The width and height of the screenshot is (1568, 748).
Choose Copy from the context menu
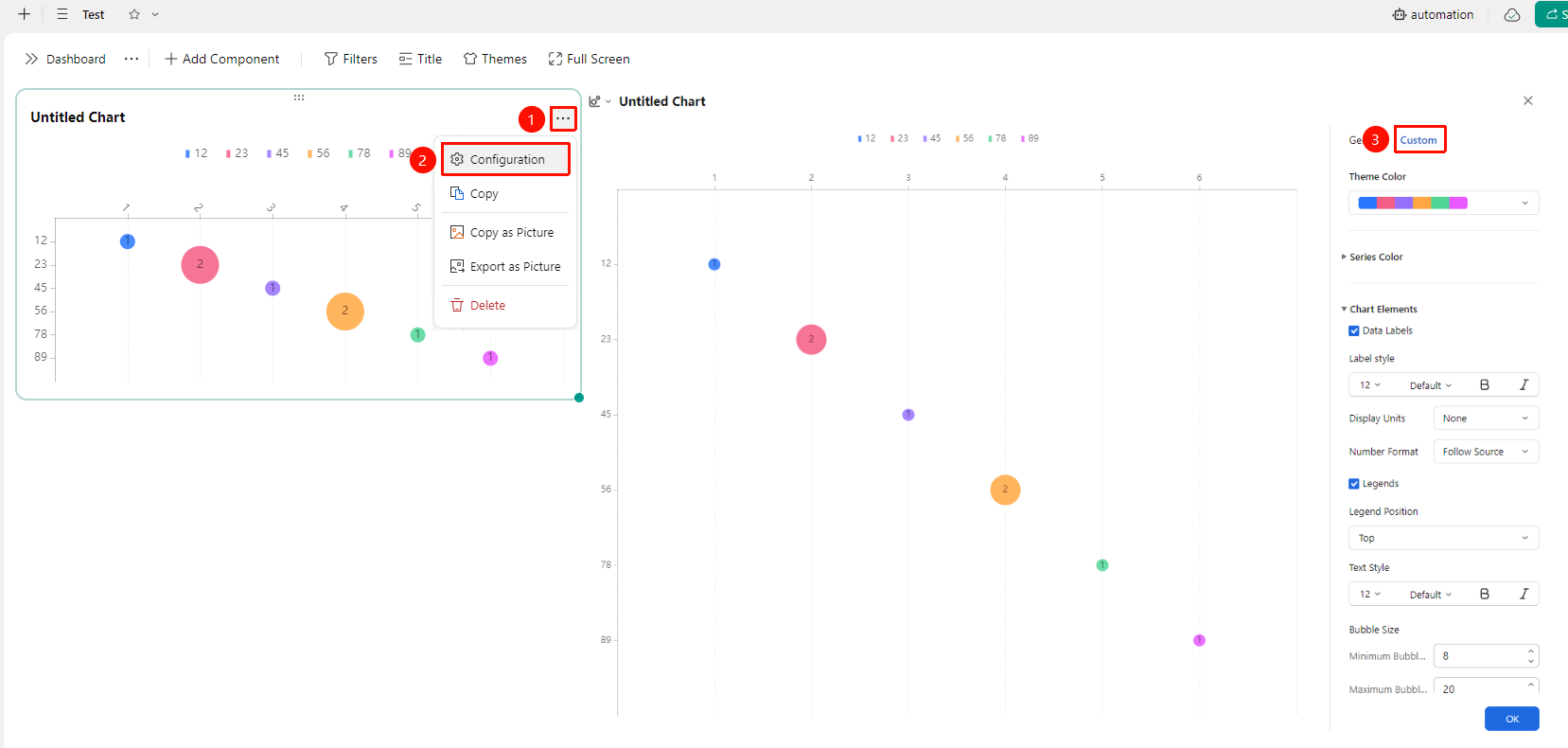pyautogui.click(x=505, y=193)
